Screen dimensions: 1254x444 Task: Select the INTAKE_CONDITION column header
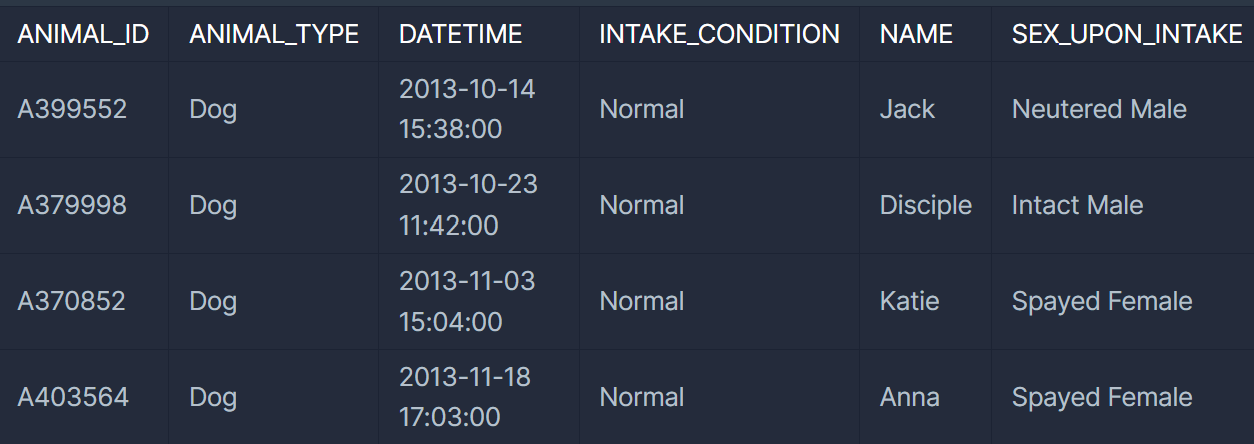(720, 34)
